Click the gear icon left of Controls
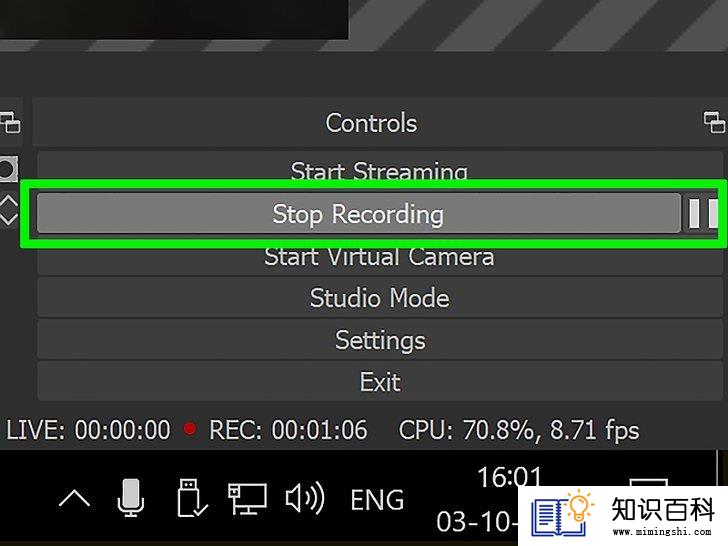 click(x=8, y=169)
